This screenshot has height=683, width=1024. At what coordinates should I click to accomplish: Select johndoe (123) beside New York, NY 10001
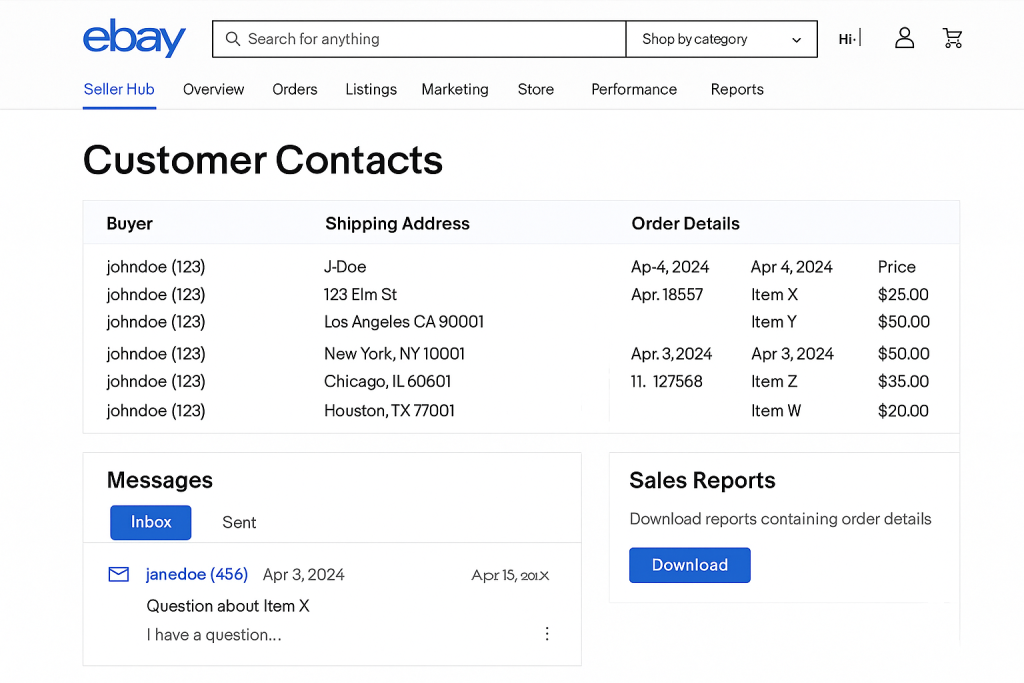pos(155,354)
